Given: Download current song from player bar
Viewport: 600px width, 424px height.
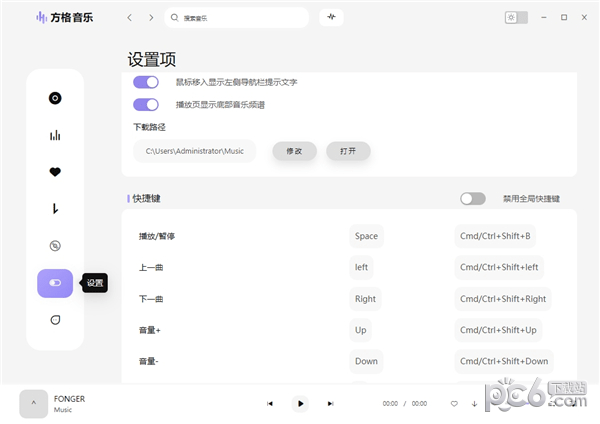Looking at the screenshot, I should [x=474, y=403].
